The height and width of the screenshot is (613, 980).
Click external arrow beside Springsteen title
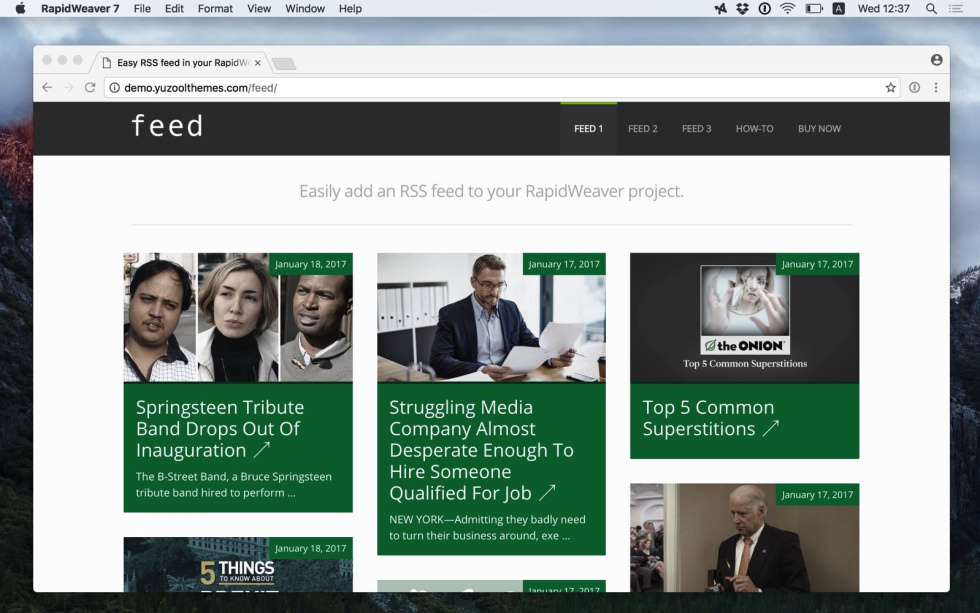262,450
